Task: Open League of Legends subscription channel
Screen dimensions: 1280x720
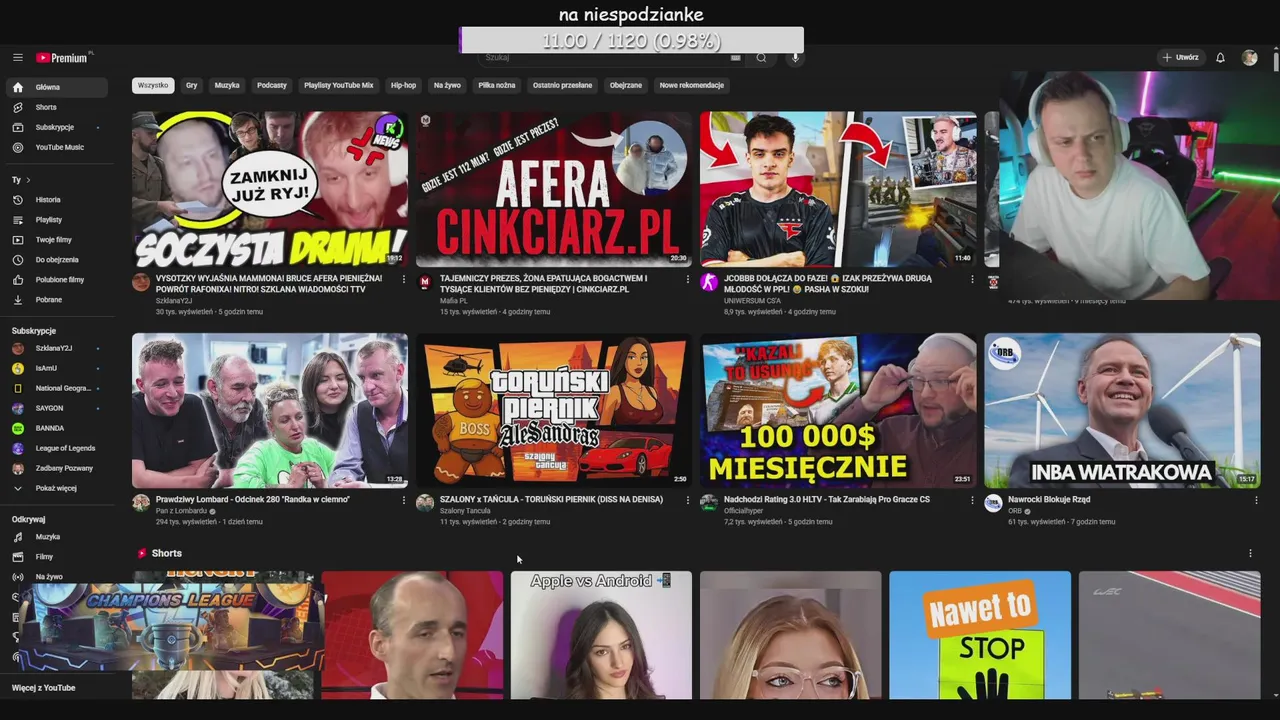Action: tap(58, 448)
